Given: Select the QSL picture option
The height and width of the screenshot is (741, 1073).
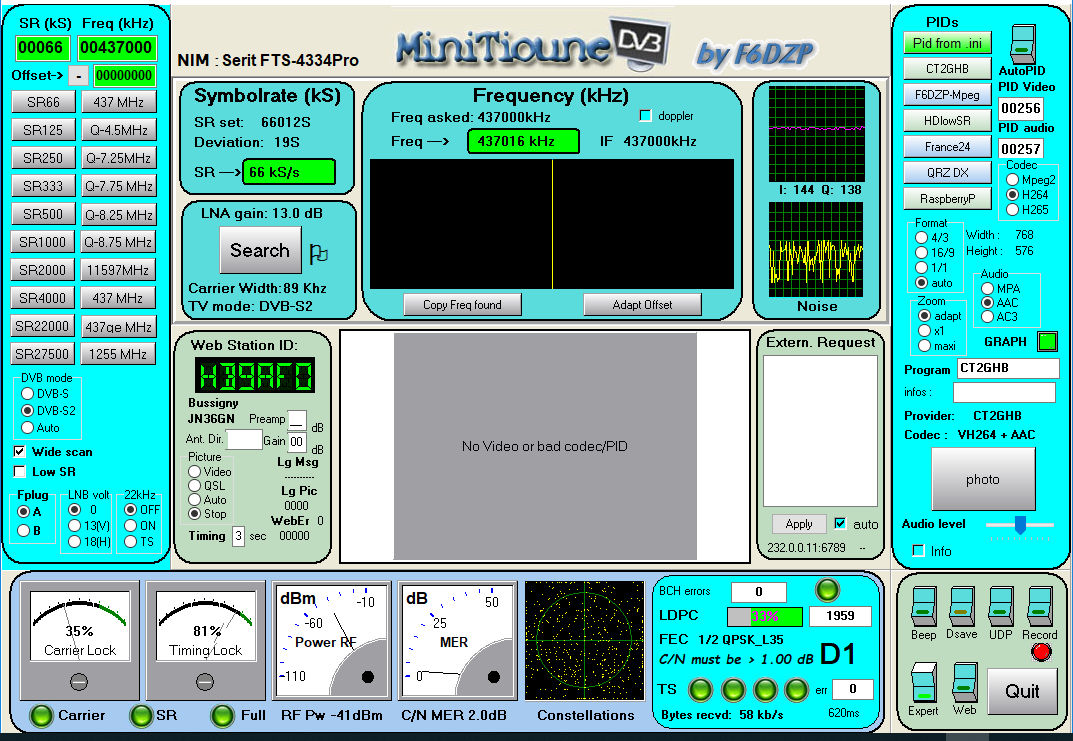Looking at the screenshot, I should pyautogui.click(x=194, y=486).
